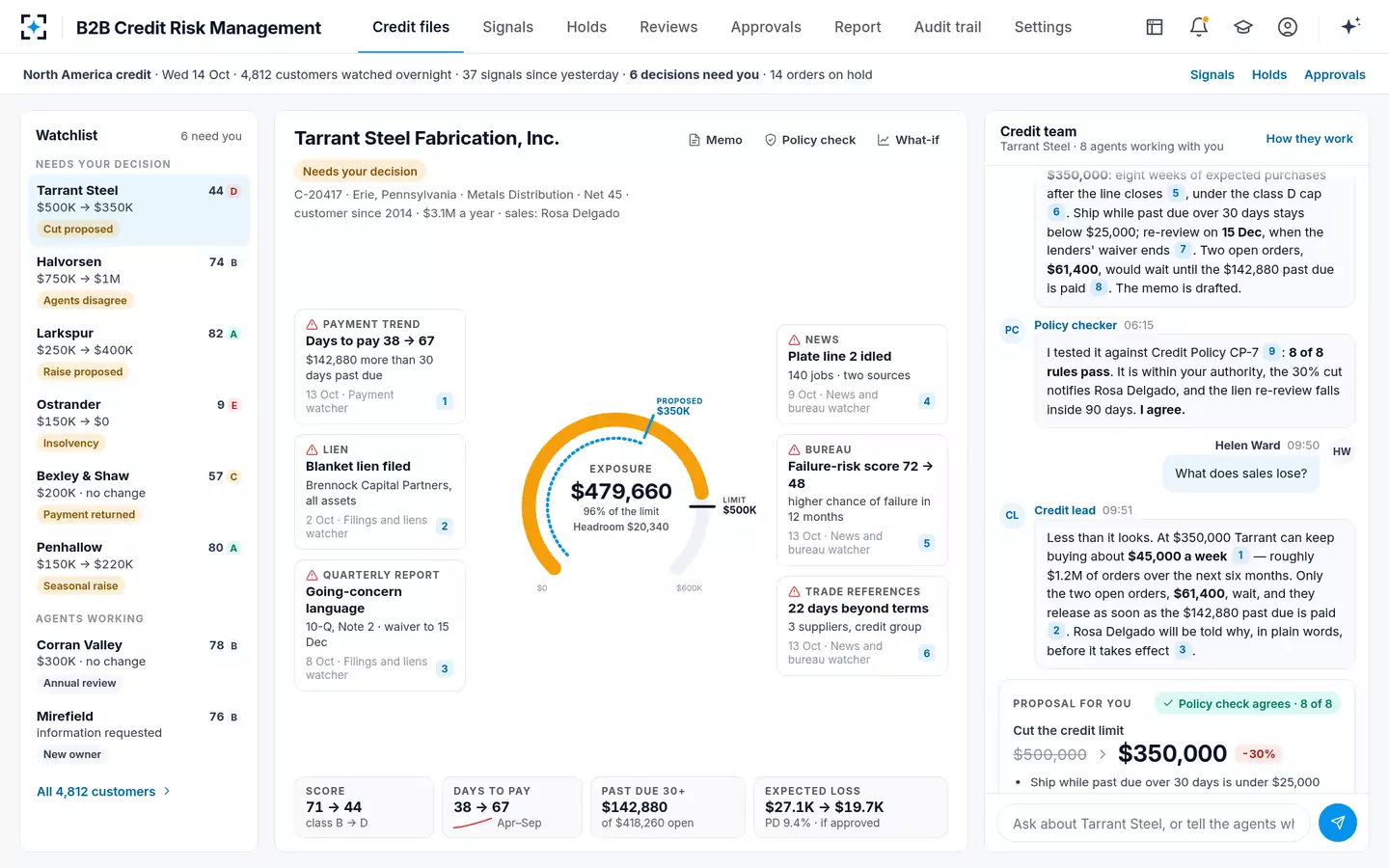Screen dimensions: 1389x868
Task: Send message with the paper plane button
Action: [x=1338, y=823]
